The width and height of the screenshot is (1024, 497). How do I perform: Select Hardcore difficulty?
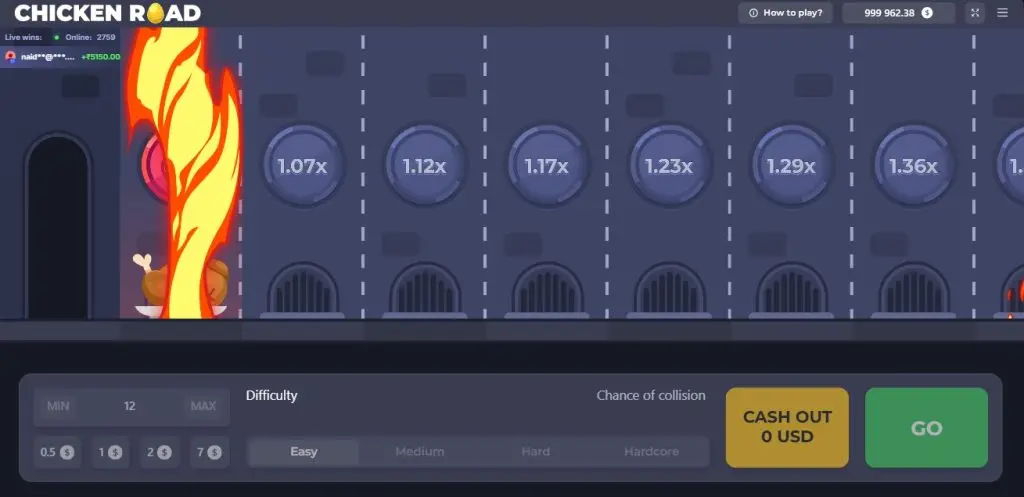coord(651,452)
